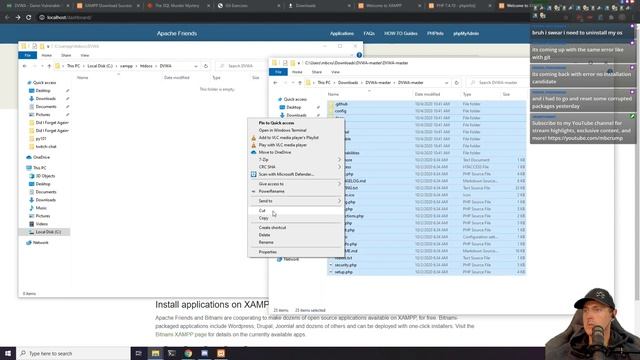
Task: Open Properties from the context menu
Action: (267, 252)
